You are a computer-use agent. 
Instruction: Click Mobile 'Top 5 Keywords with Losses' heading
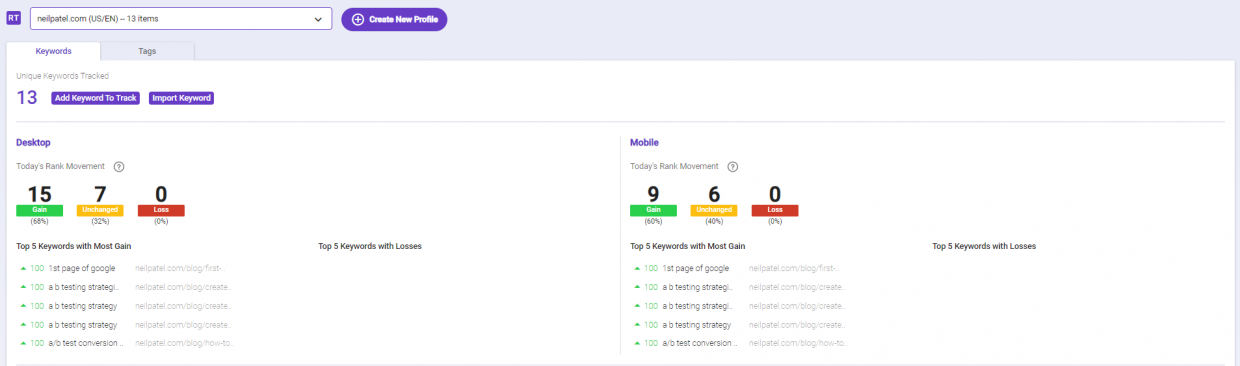tap(984, 245)
